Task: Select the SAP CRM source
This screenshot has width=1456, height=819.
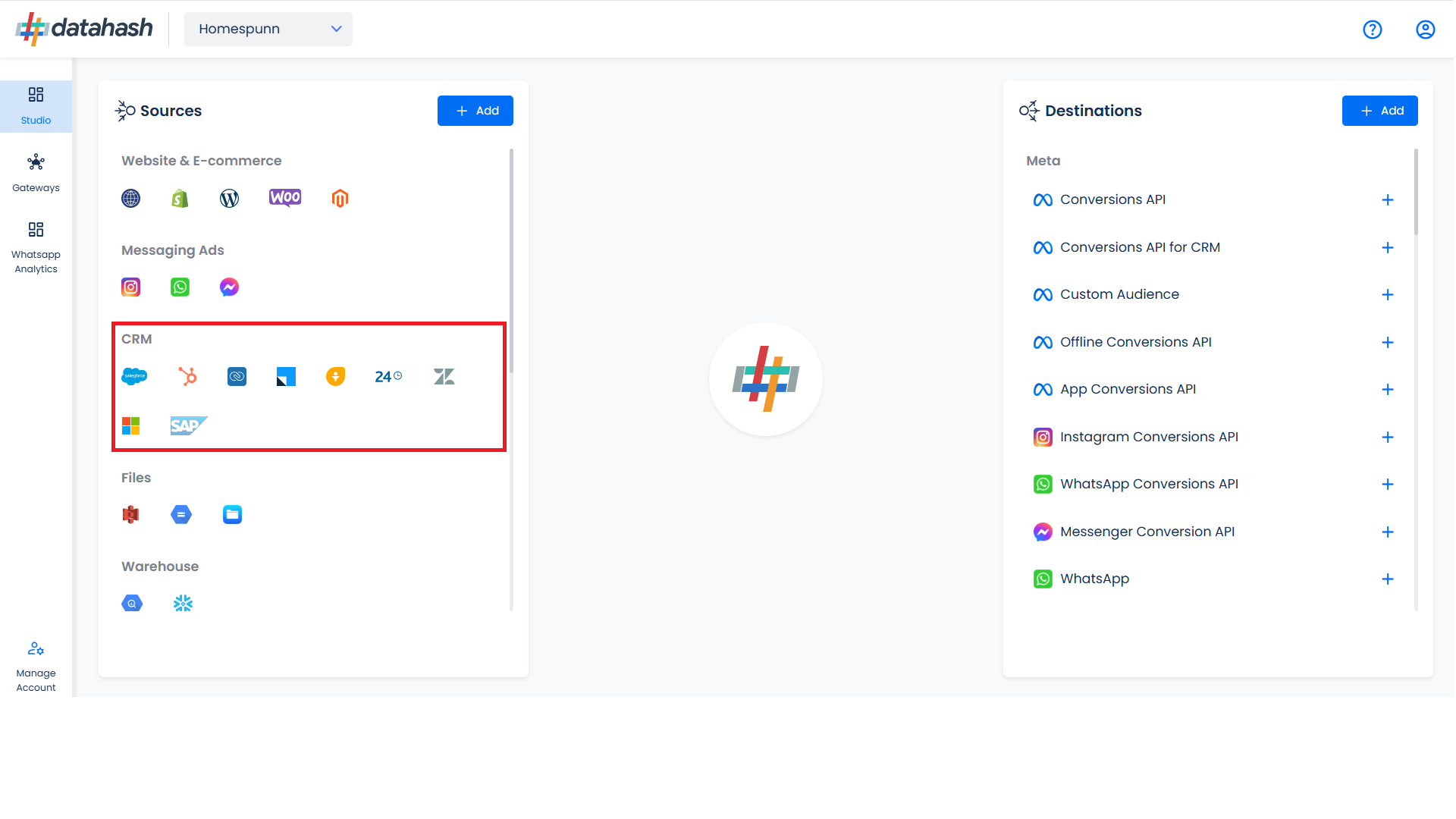Action: 189,426
